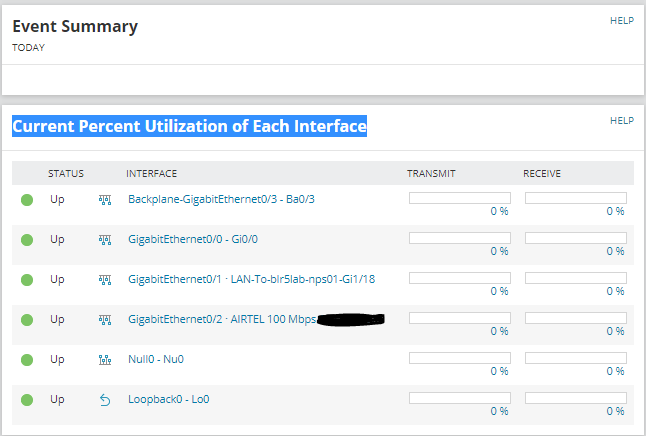Click the Up status text for Backplane-GigabitEthernet0/3
The height and width of the screenshot is (436, 646).
pyautogui.click(x=57, y=200)
